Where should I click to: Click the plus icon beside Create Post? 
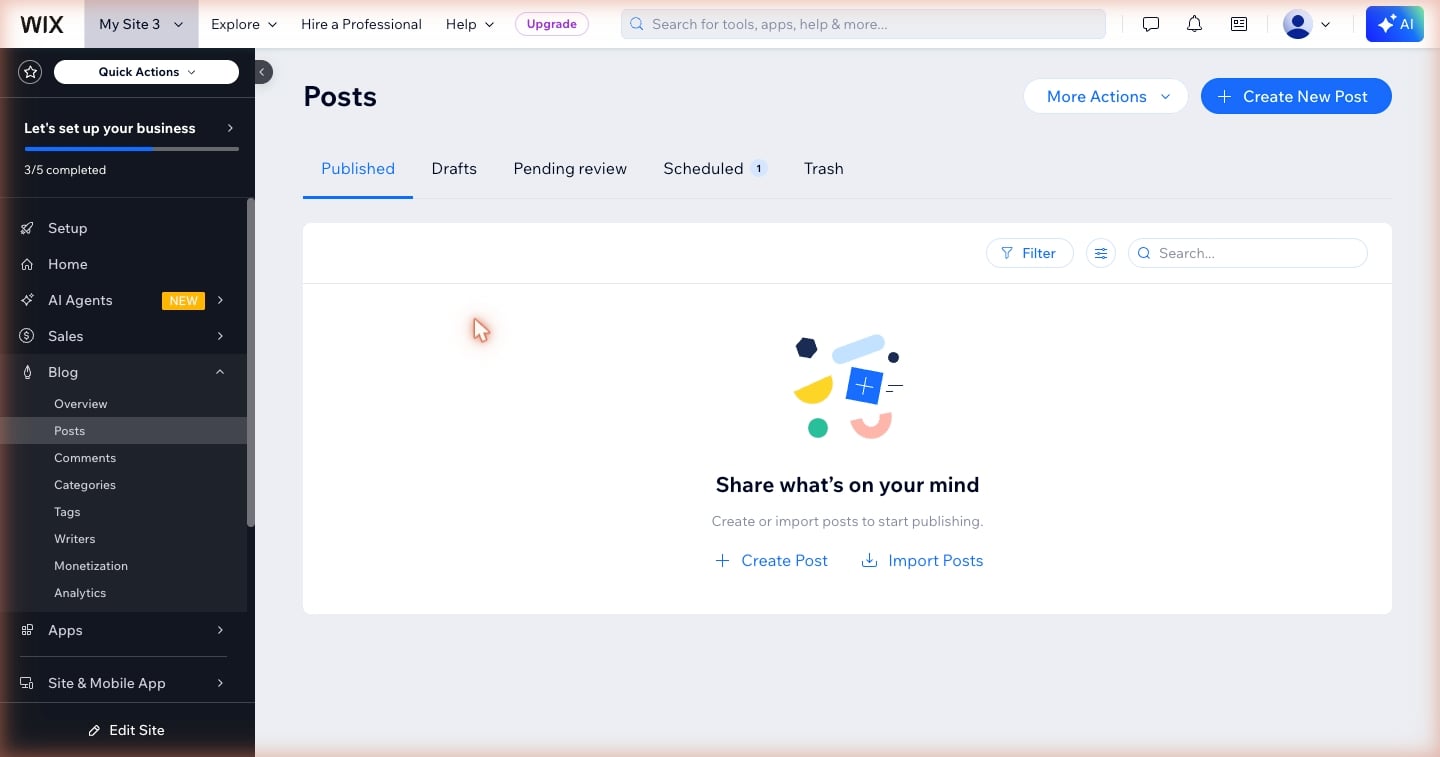point(722,561)
